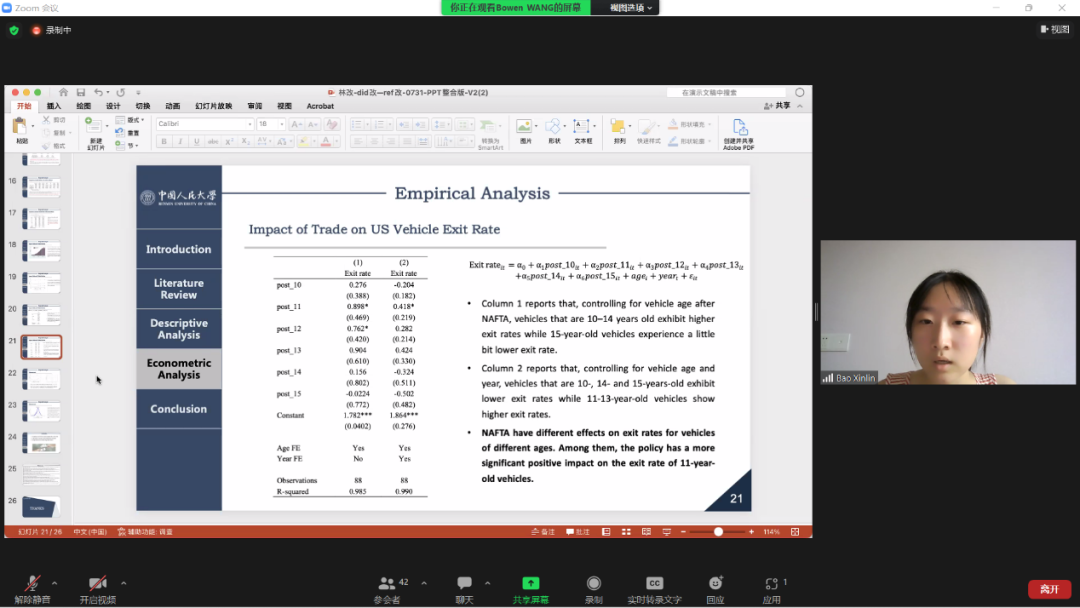The height and width of the screenshot is (608, 1080).
Task: Open the 视图选项 view options dropdown
Action: 632,8
